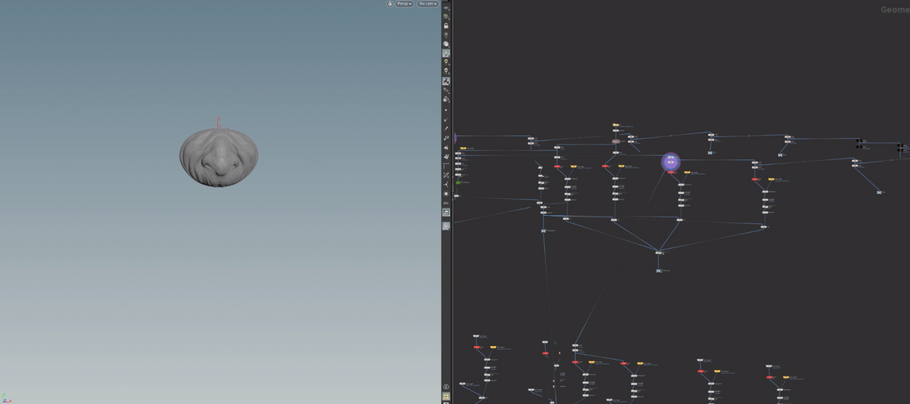Image resolution: width=910 pixels, height=404 pixels.
Task: Click the XYZ axis gizmo in viewport corner
Action: click(x=5, y=398)
